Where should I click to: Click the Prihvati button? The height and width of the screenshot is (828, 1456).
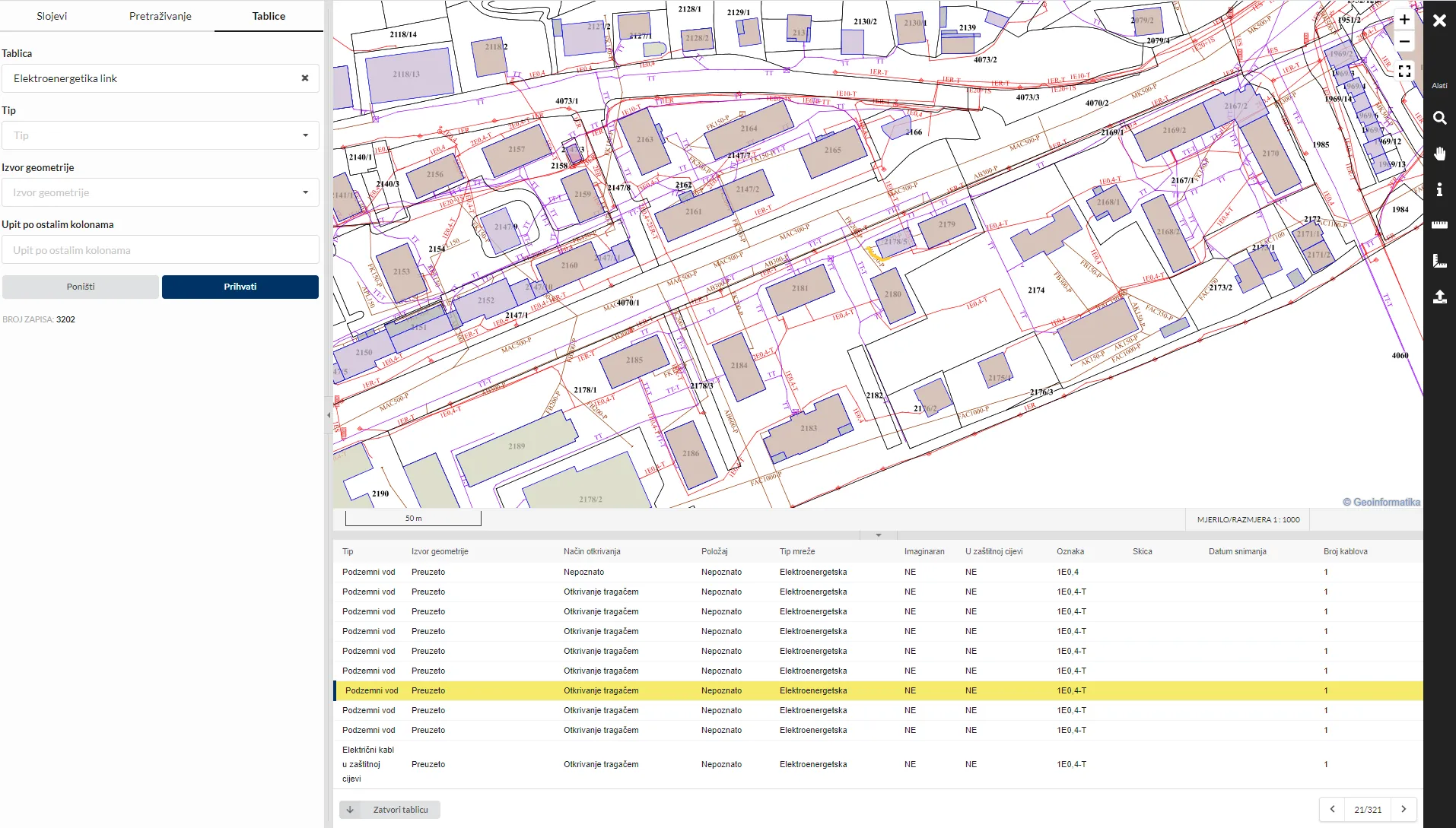pyautogui.click(x=240, y=287)
